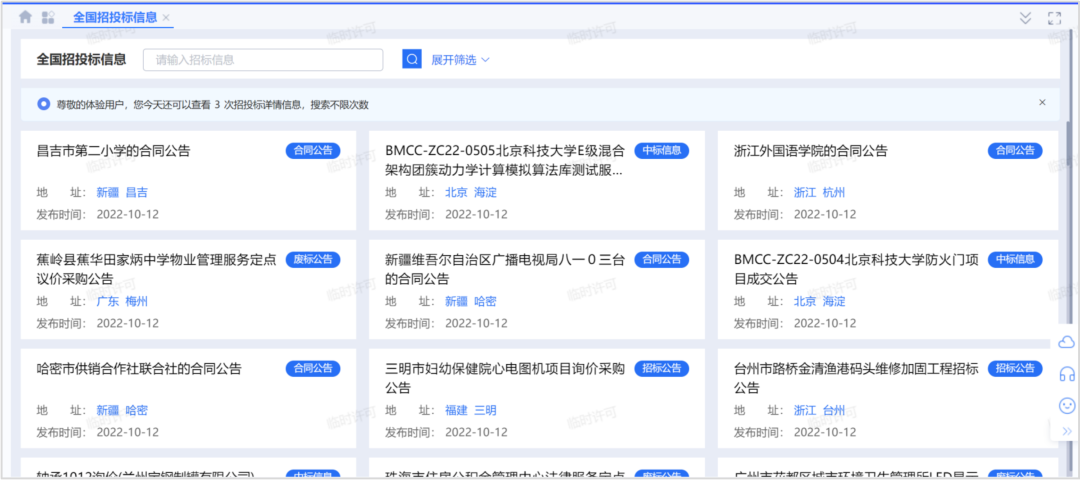1080x480 pixels.
Task: Select 海淀 in BMCC-ZC22-0505 card address
Action: [x=486, y=192]
